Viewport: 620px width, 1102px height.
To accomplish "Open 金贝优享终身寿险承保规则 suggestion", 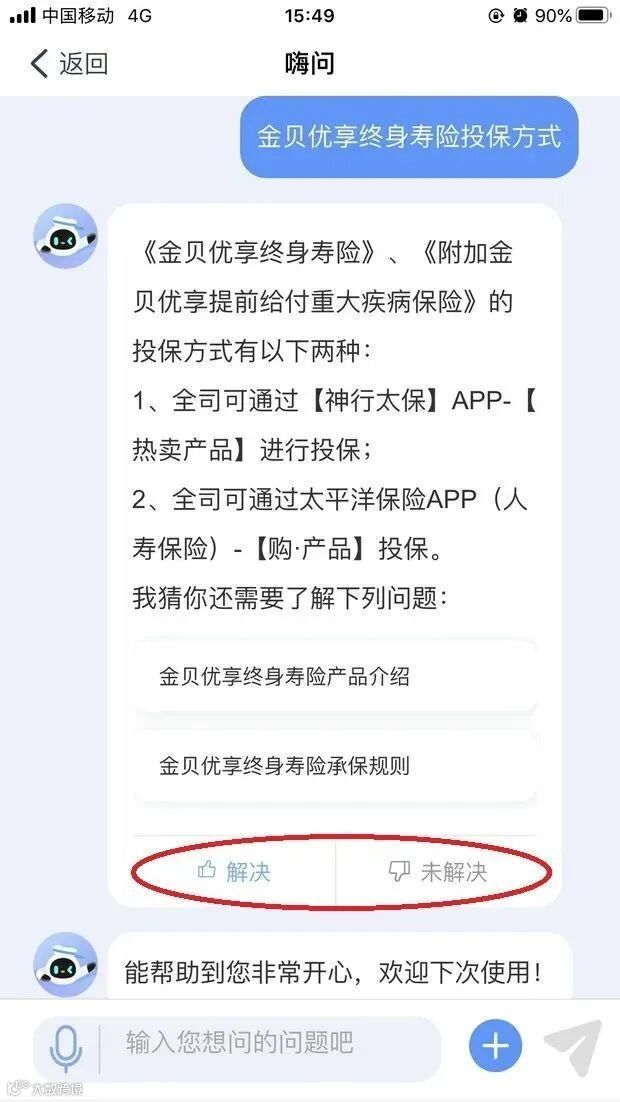I will click(335, 765).
